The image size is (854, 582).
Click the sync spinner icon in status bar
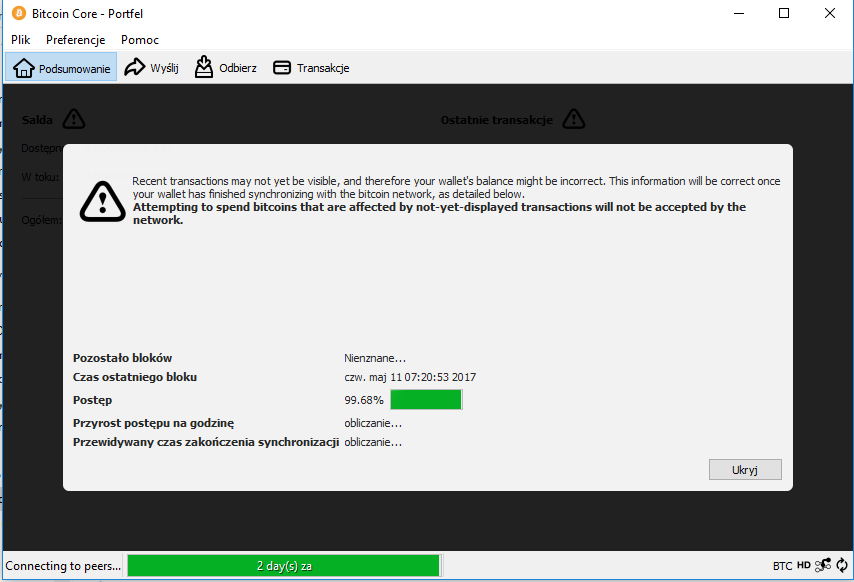click(x=842, y=566)
